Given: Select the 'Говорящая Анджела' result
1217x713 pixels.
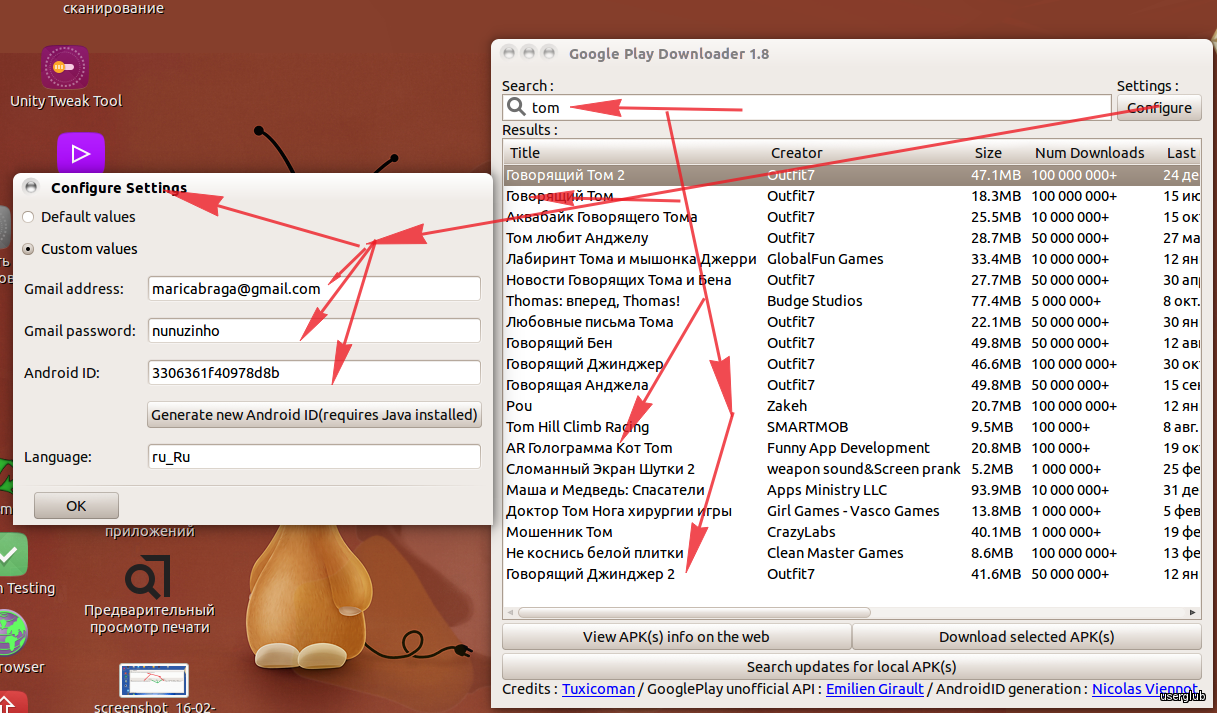Looking at the screenshot, I should [x=852, y=385].
